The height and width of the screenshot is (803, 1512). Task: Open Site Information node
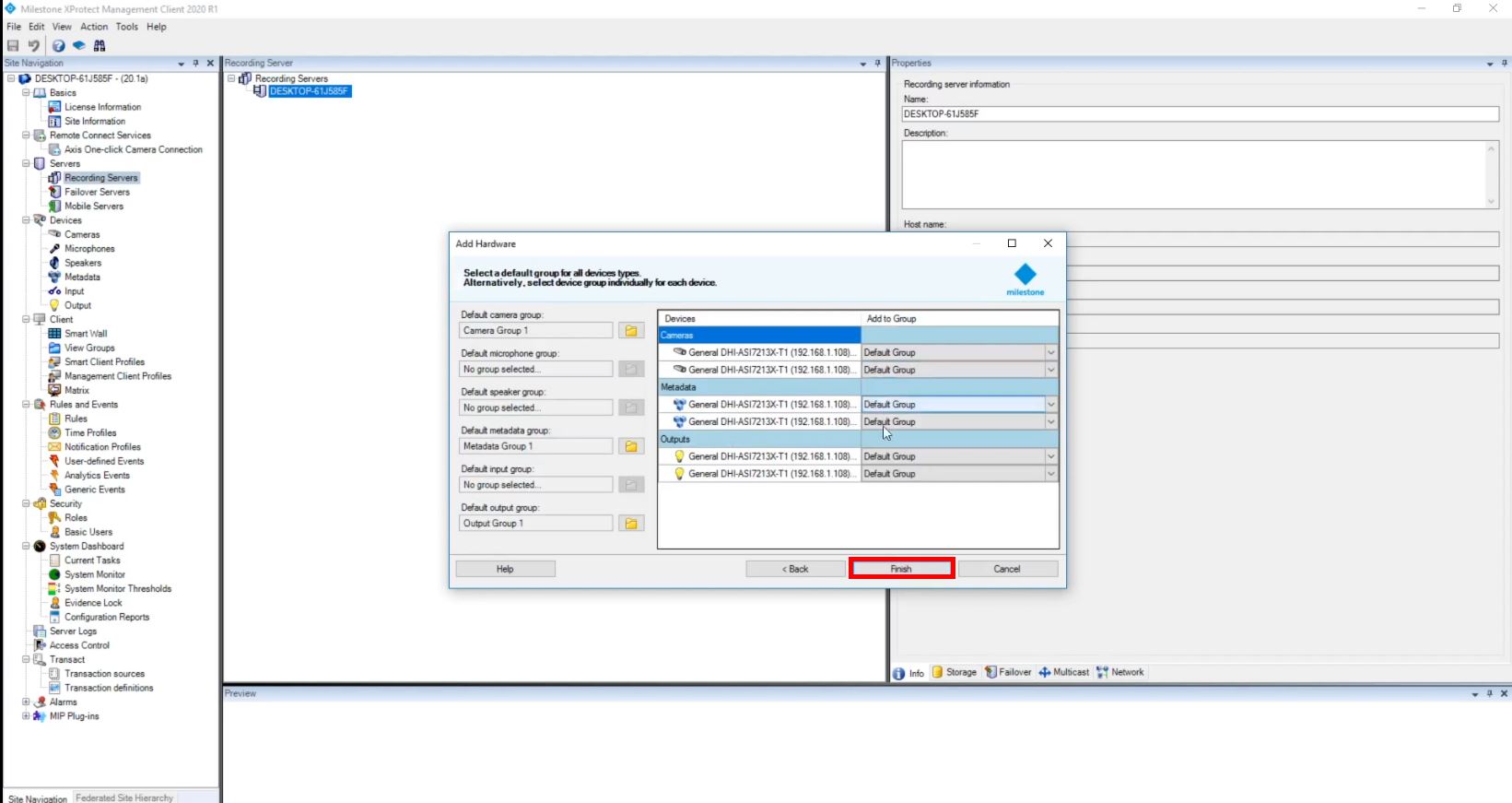[x=95, y=121]
